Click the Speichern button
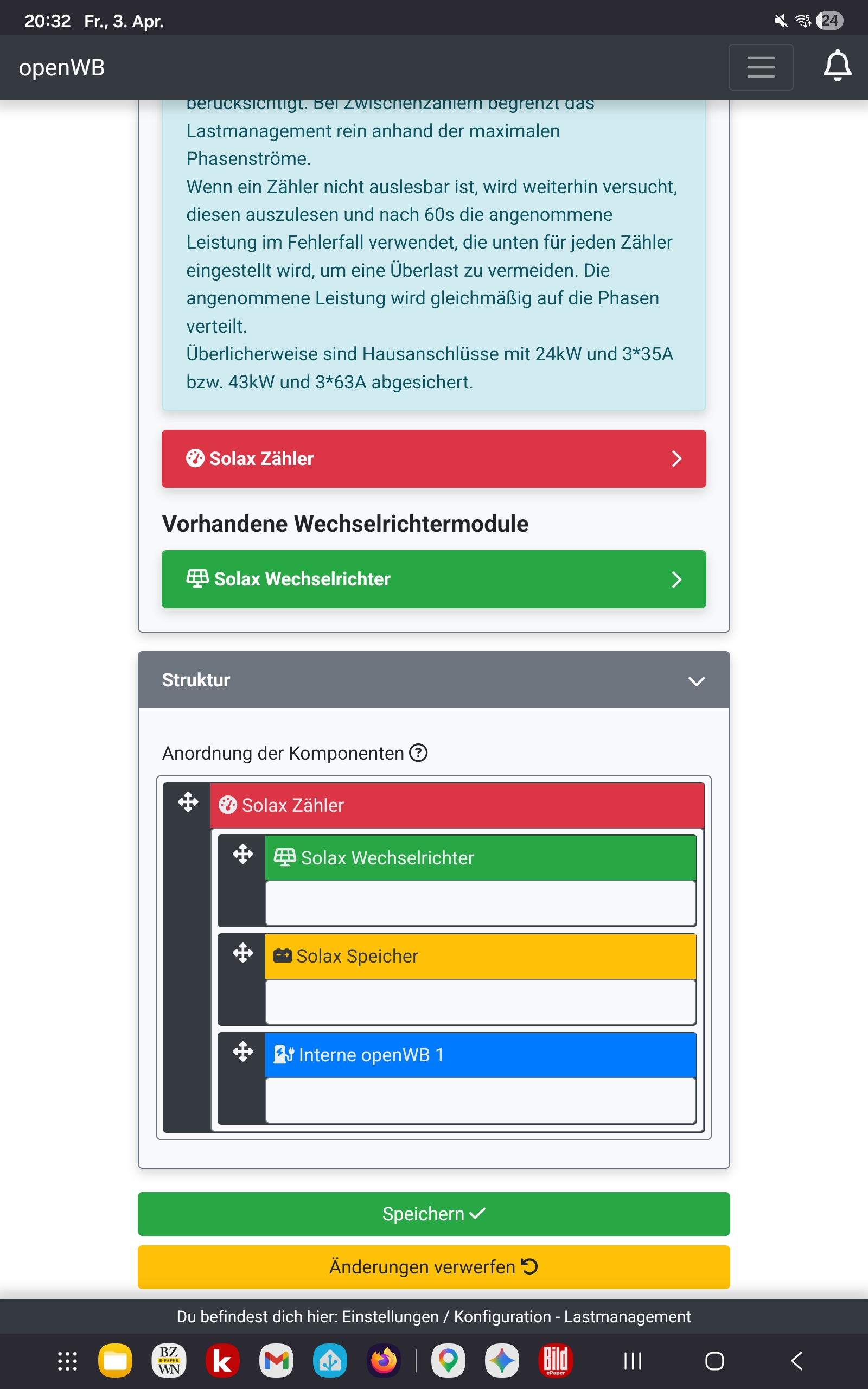The image size is (868, 1389). [x=433, y=1213]
